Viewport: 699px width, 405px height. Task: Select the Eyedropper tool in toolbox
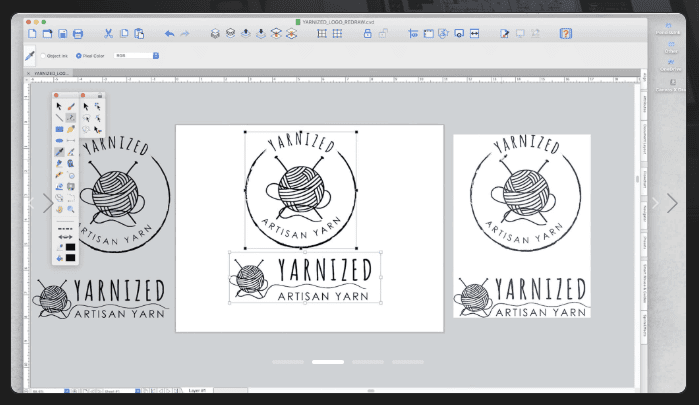(59, 153)
